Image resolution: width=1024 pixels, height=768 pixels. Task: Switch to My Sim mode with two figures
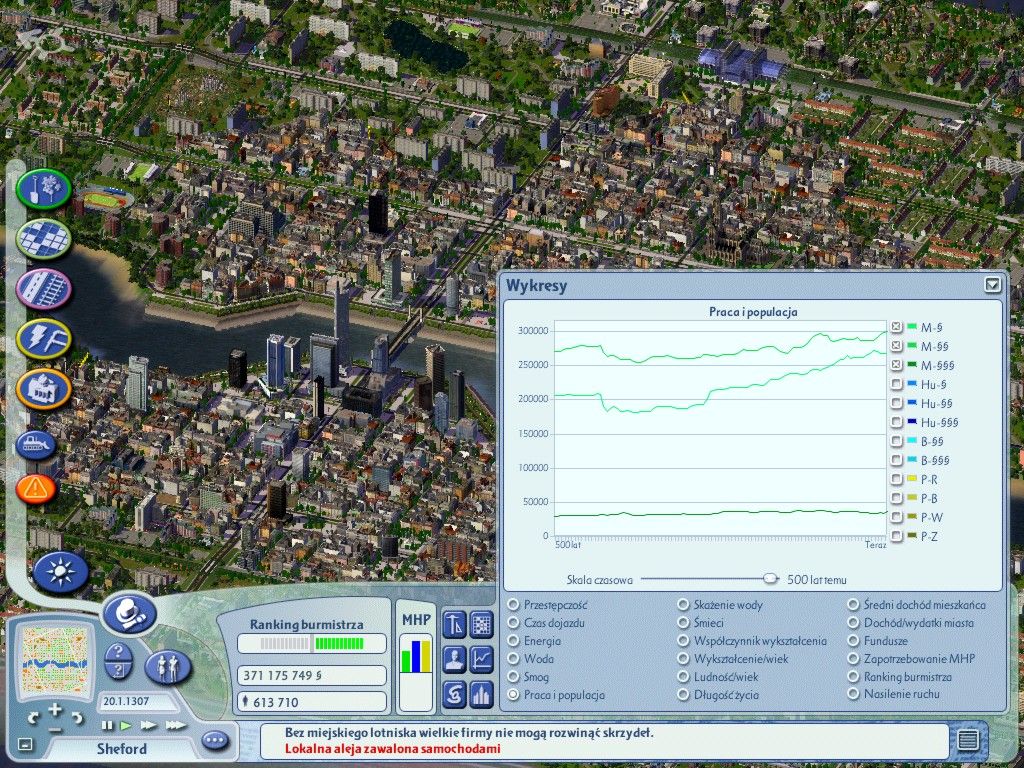(168, 667)
